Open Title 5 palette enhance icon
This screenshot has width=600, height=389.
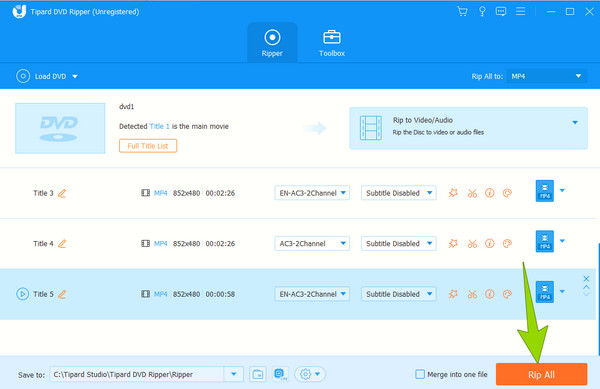coord(507,294)
